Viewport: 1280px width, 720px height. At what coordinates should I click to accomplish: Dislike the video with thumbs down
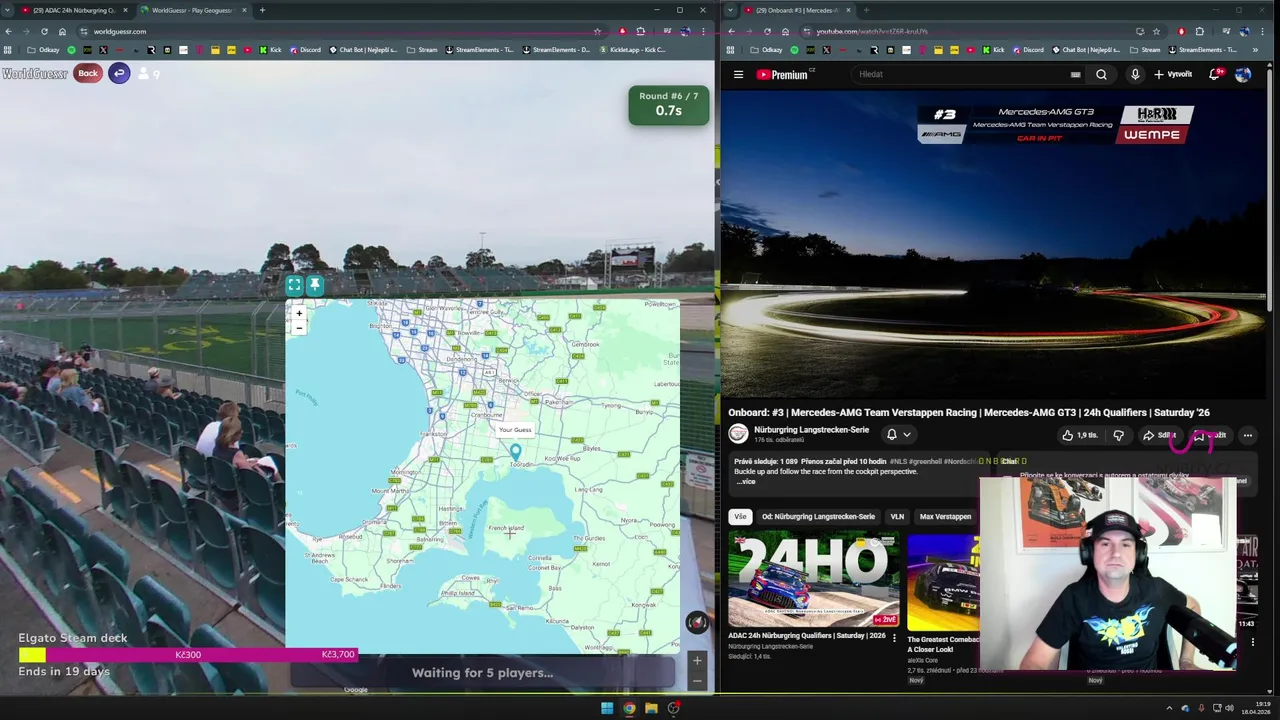click(x=1118, y=435)
